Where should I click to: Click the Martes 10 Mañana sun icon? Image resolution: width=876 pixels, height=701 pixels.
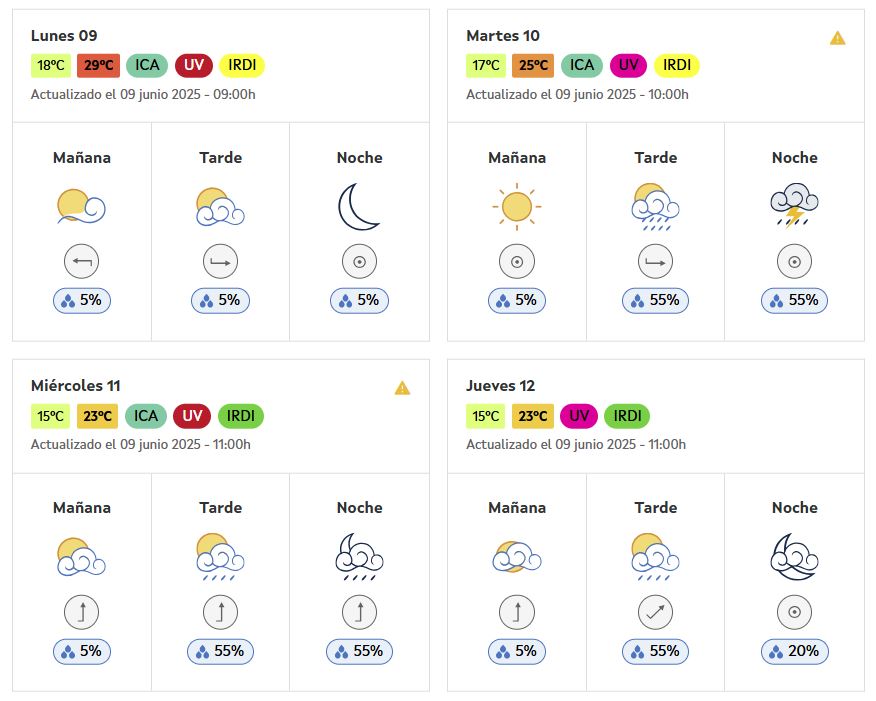pyautogui.click(x=517, y=206)
